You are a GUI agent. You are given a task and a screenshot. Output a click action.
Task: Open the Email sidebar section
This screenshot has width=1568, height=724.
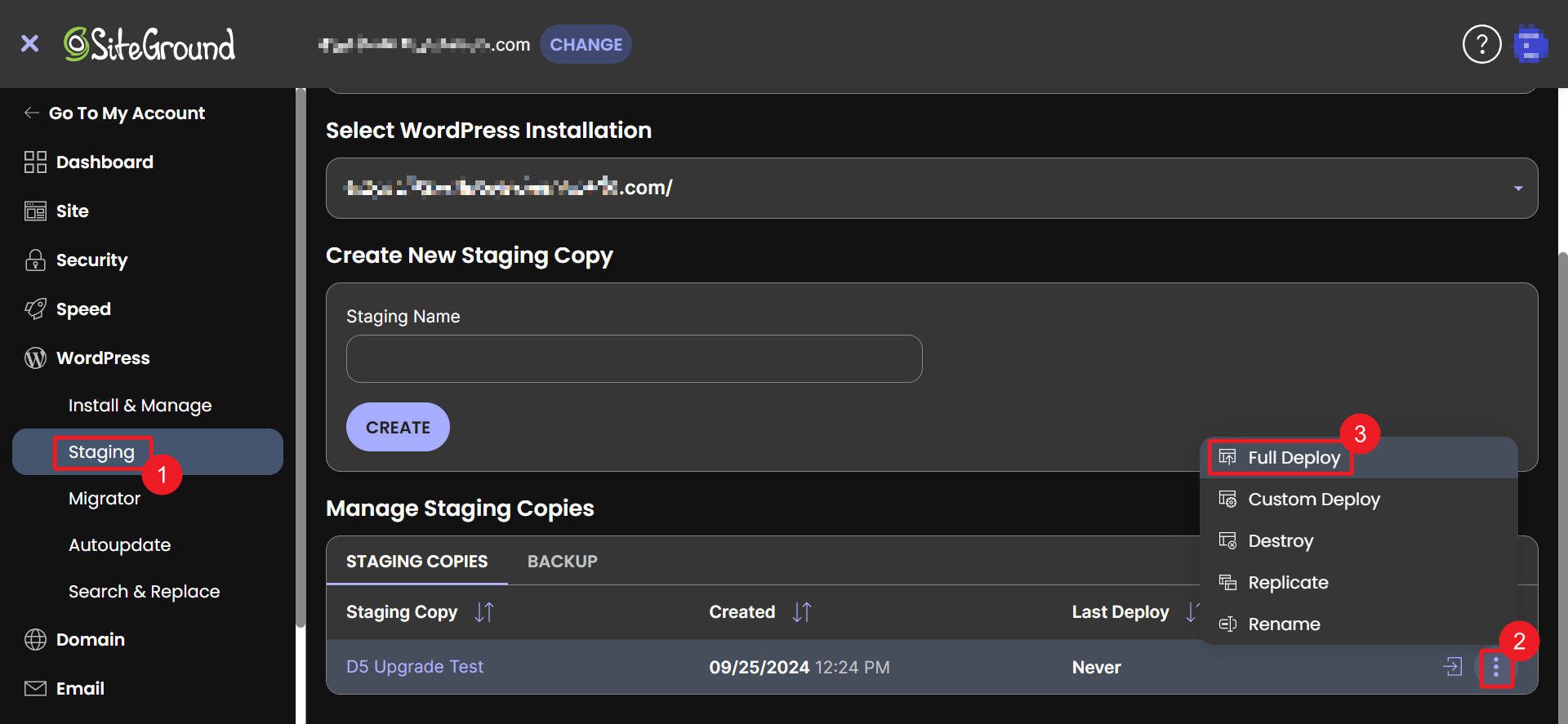click(x=79, y=689)
